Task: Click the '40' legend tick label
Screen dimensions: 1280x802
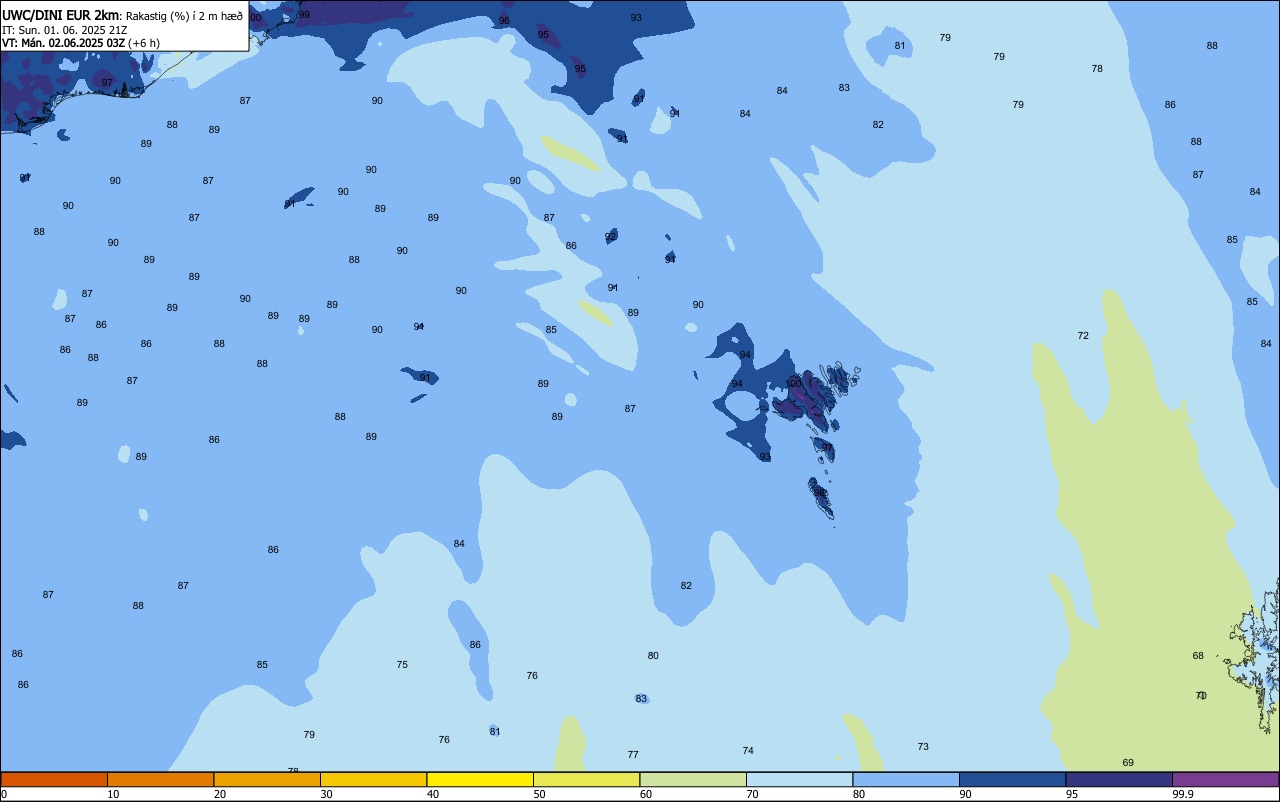Action: (x=433, y=794)
